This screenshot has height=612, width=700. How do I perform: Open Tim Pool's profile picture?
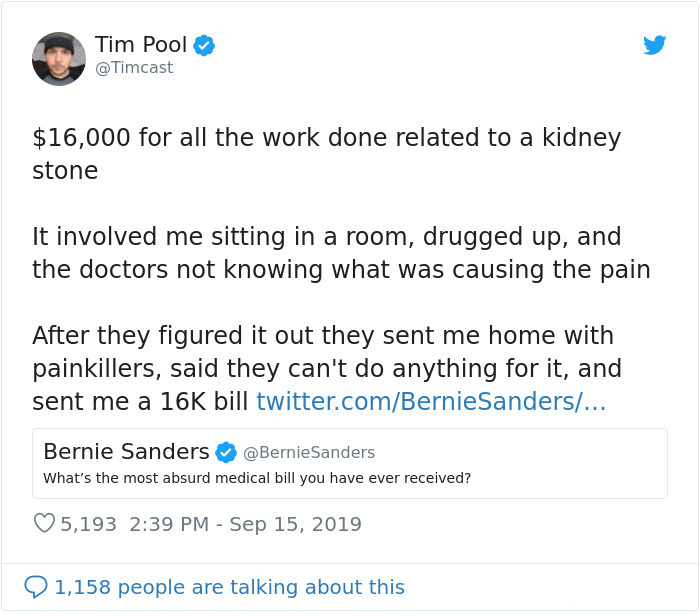pos(59,59)
